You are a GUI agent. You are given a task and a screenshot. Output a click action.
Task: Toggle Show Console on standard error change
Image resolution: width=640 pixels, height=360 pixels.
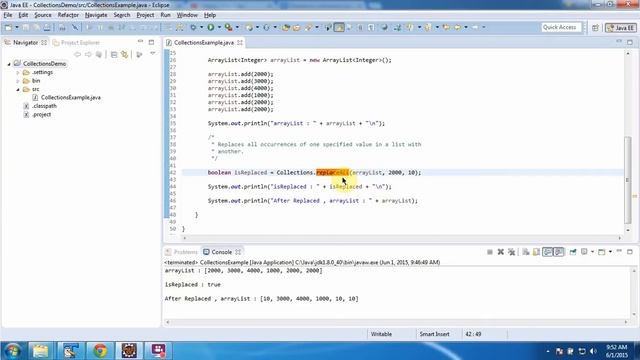[x=558, y=252]
